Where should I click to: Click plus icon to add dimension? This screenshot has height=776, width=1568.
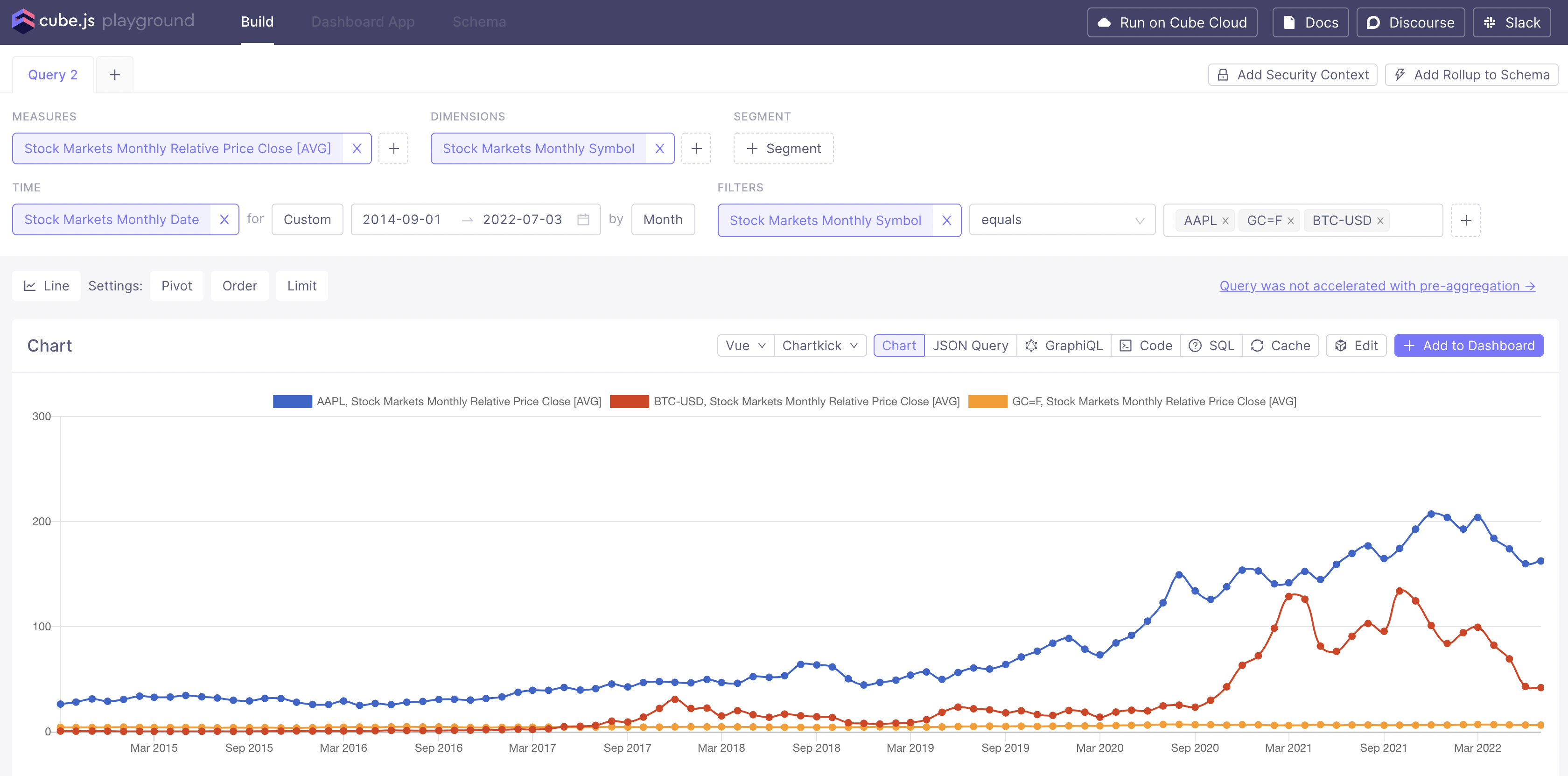tap(696, 148)
